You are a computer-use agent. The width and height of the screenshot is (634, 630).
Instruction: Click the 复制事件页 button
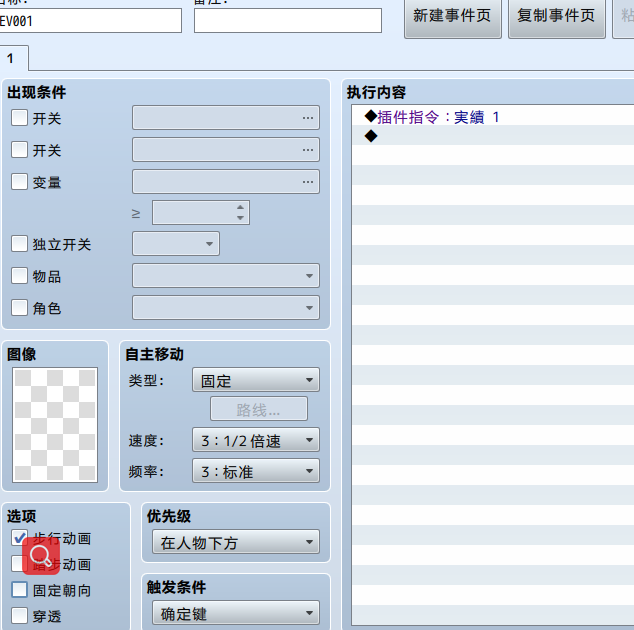(x=556, y=17)
